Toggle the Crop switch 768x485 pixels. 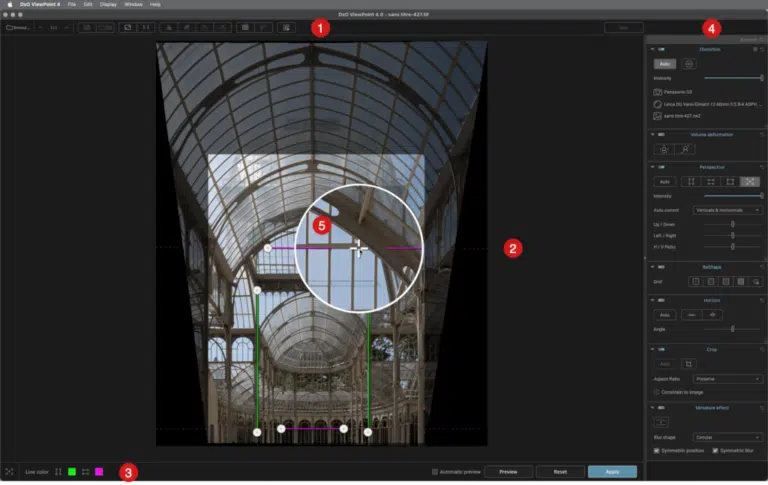tap(661, 349)
